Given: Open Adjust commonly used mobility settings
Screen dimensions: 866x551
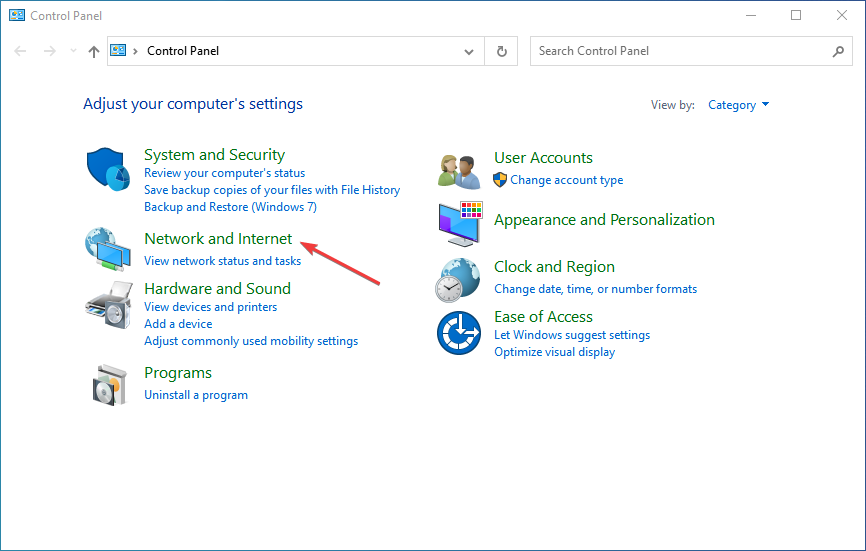Looking at the screenshot, I should tap(251, 341).
